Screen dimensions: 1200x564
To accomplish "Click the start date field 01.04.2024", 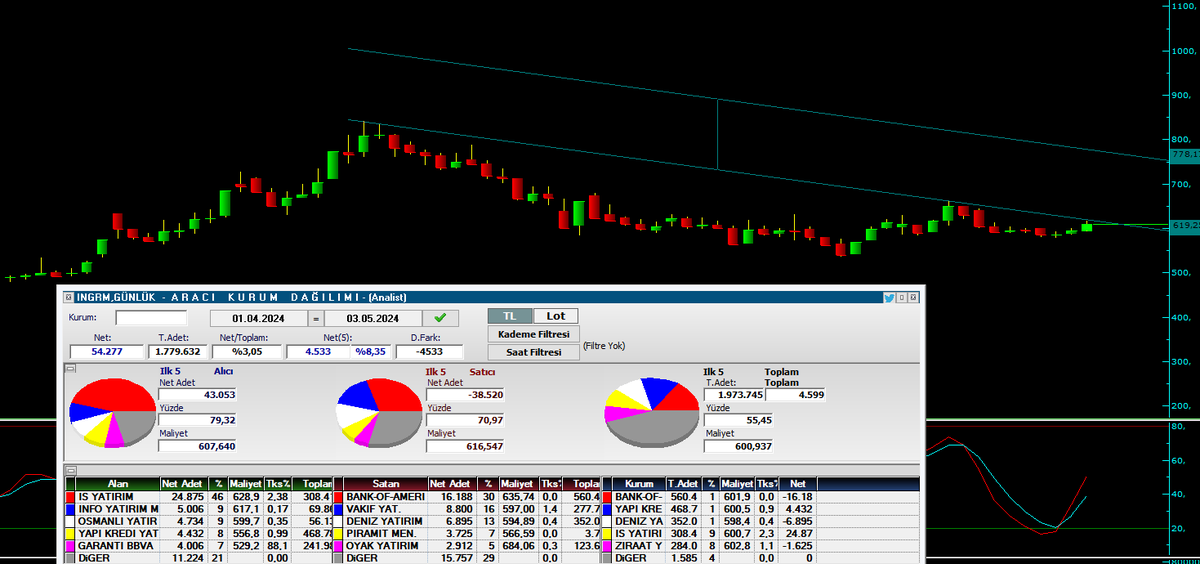I will pyautogui.click(x=257, y=318).
